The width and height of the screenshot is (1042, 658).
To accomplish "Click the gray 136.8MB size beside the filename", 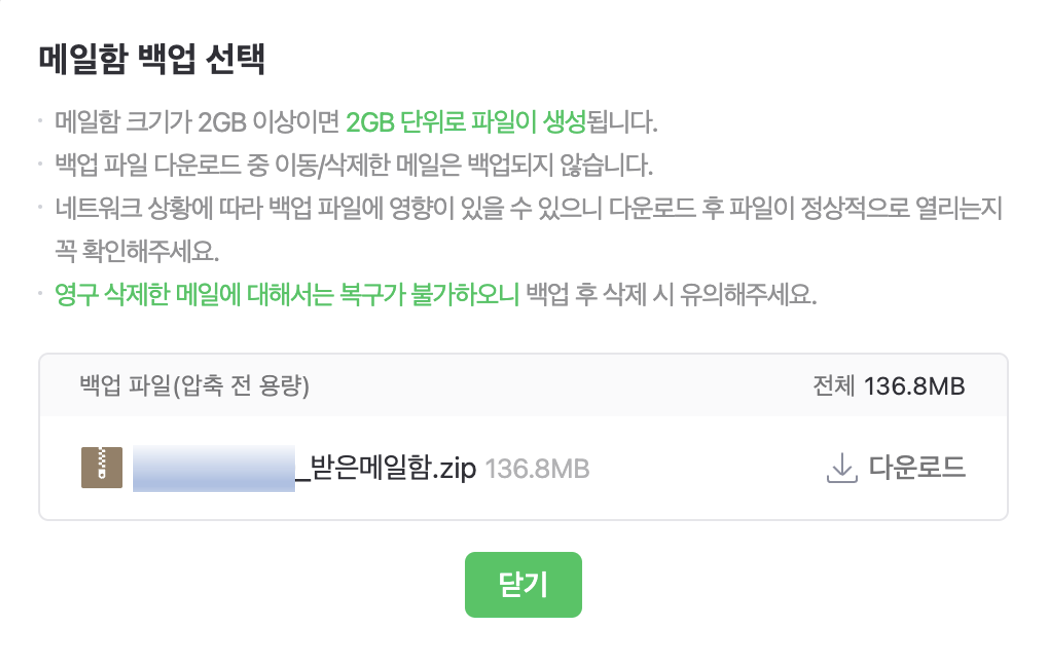I will click(x=537, y=469).
